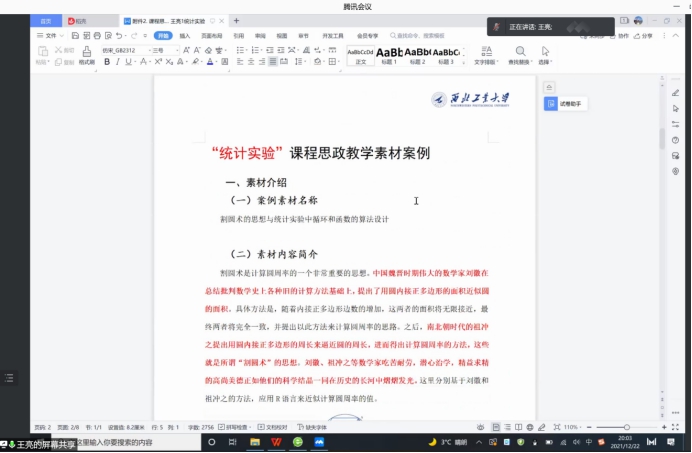Switch to the 插入 Insert ribbon tab
The image size is (692, 453).
click(x=185, y=35)
